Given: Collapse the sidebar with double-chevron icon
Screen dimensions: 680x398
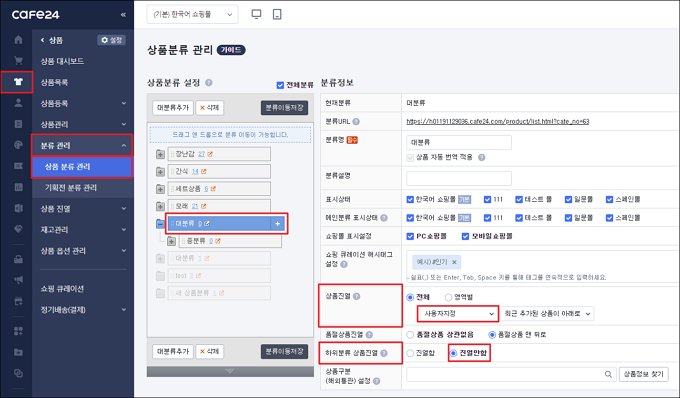Looking at the screenshot, I should [123, 15].
